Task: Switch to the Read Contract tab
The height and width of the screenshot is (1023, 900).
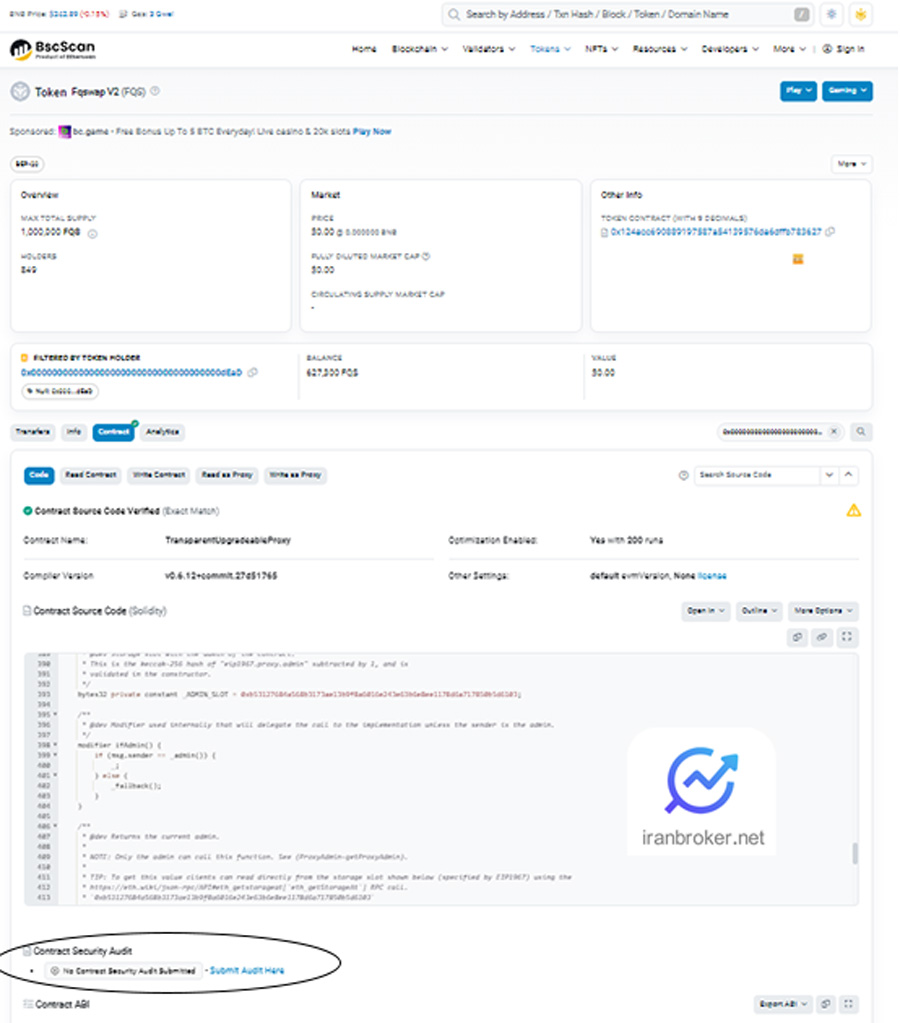Action: click(x=91, y=475)
